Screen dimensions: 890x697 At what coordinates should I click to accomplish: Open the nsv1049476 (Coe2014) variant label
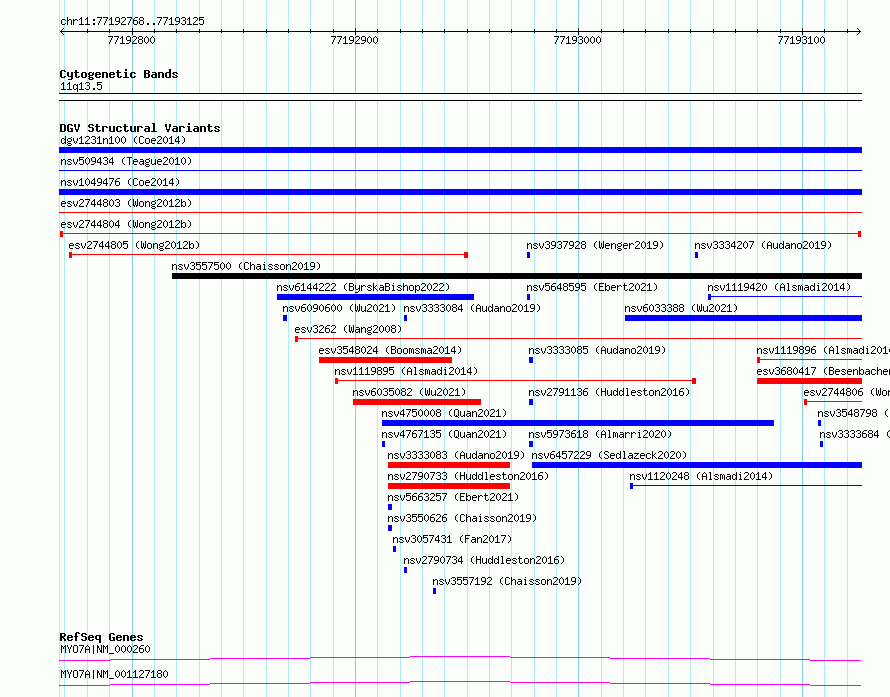(120, 182)
